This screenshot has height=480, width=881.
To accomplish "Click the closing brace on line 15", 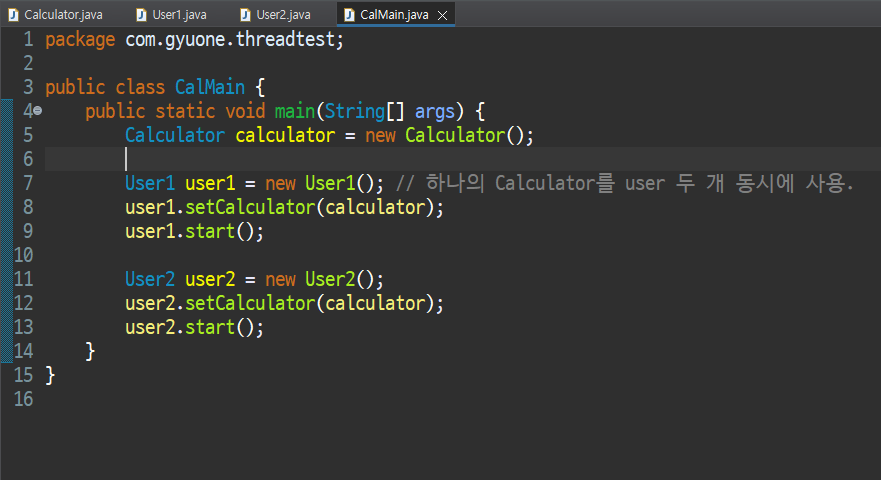I will tap(50, 375).
